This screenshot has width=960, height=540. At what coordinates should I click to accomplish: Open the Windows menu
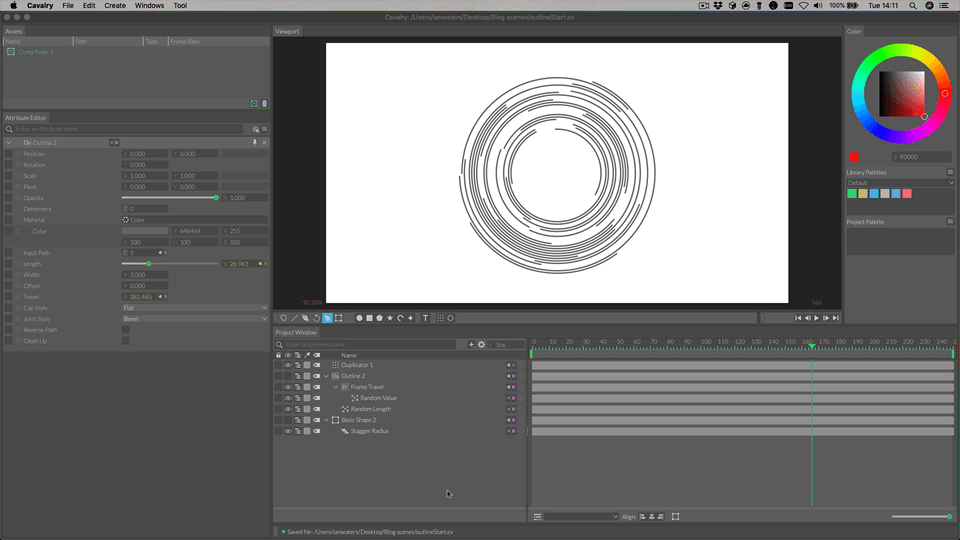click(149, 6)
